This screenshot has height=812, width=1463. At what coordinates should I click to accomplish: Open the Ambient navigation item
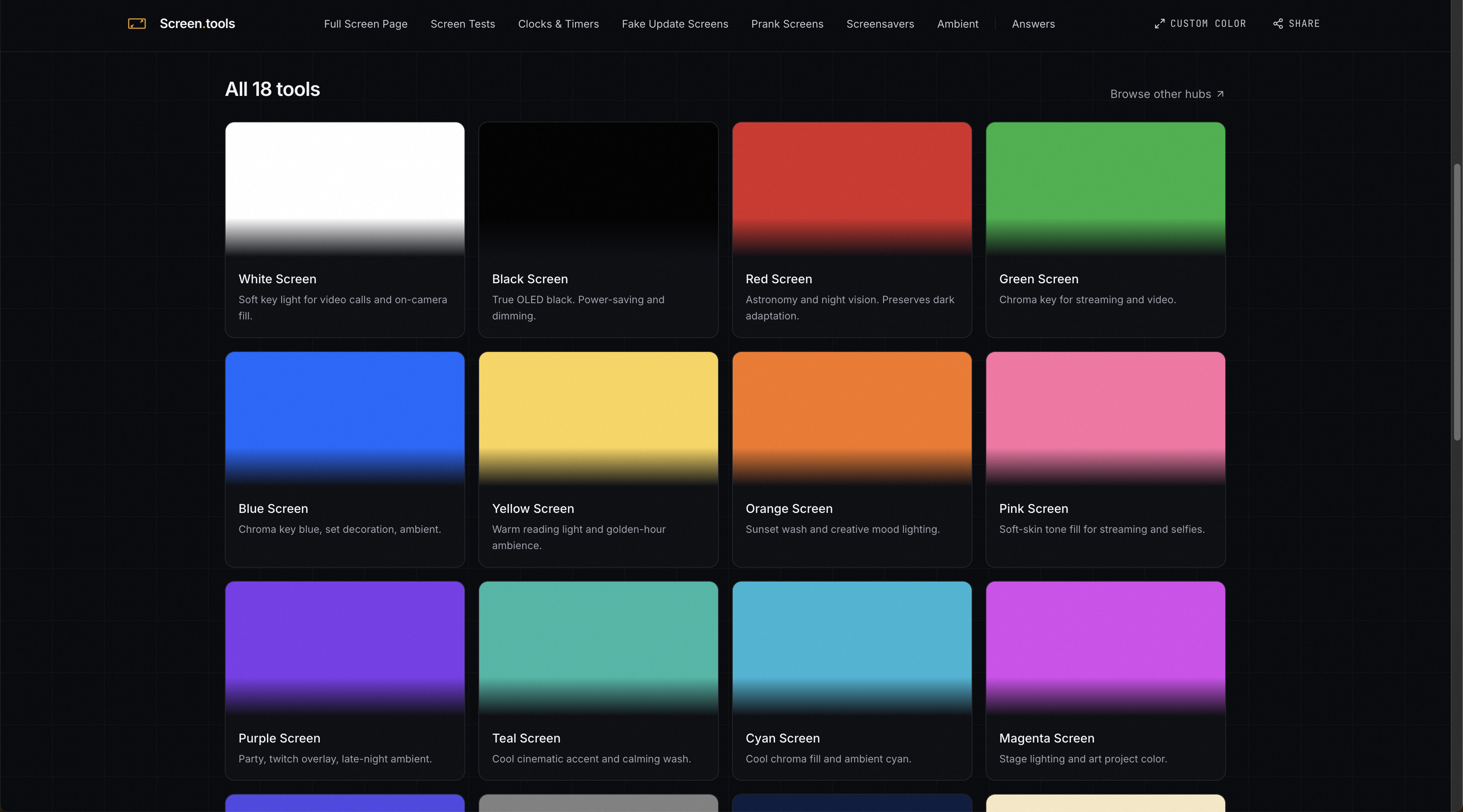[x=957, y=24]
